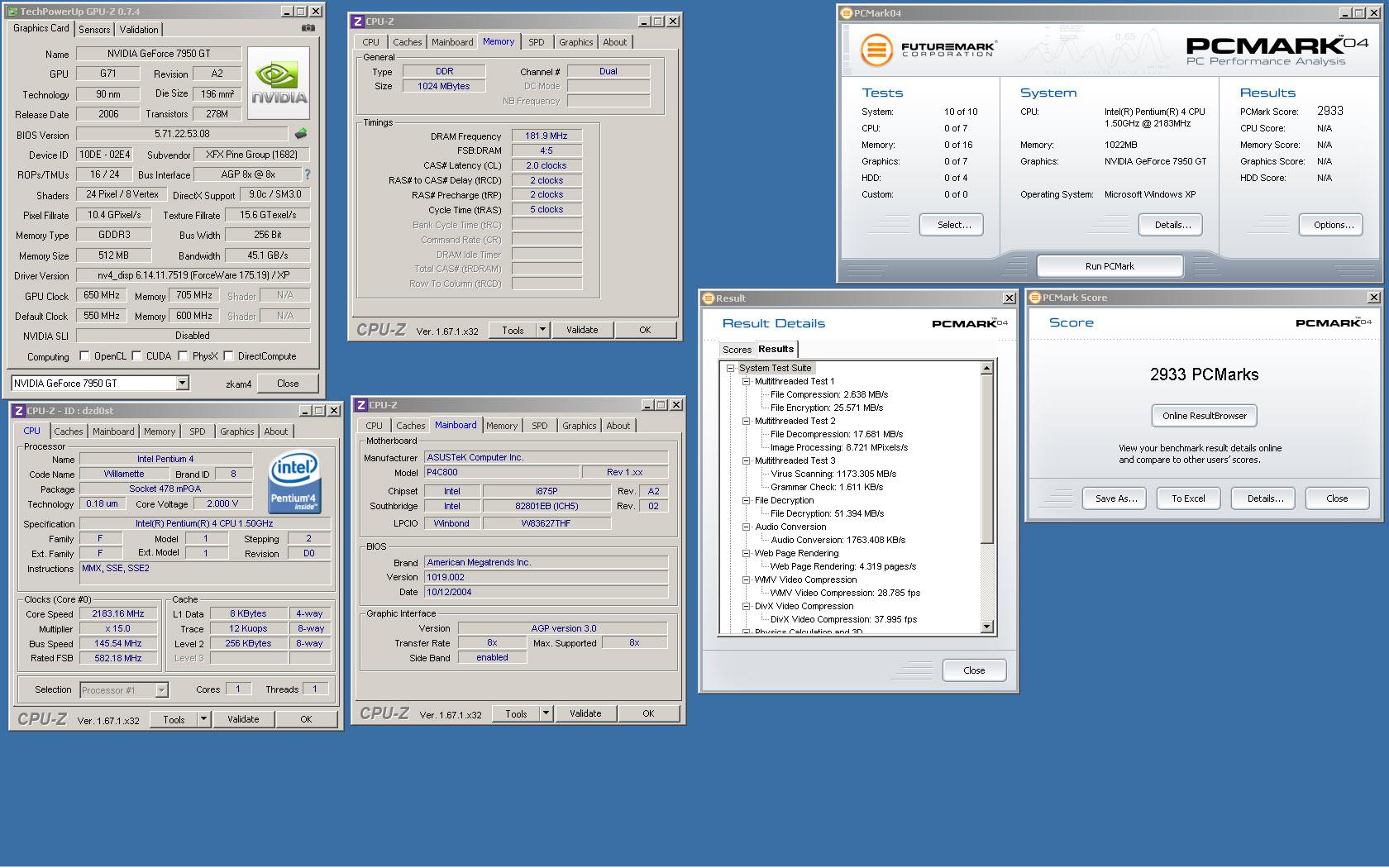Click the Close button in Result window
Image resolution: width=1389 pixels, height=868 pixels.
point(974,670)
